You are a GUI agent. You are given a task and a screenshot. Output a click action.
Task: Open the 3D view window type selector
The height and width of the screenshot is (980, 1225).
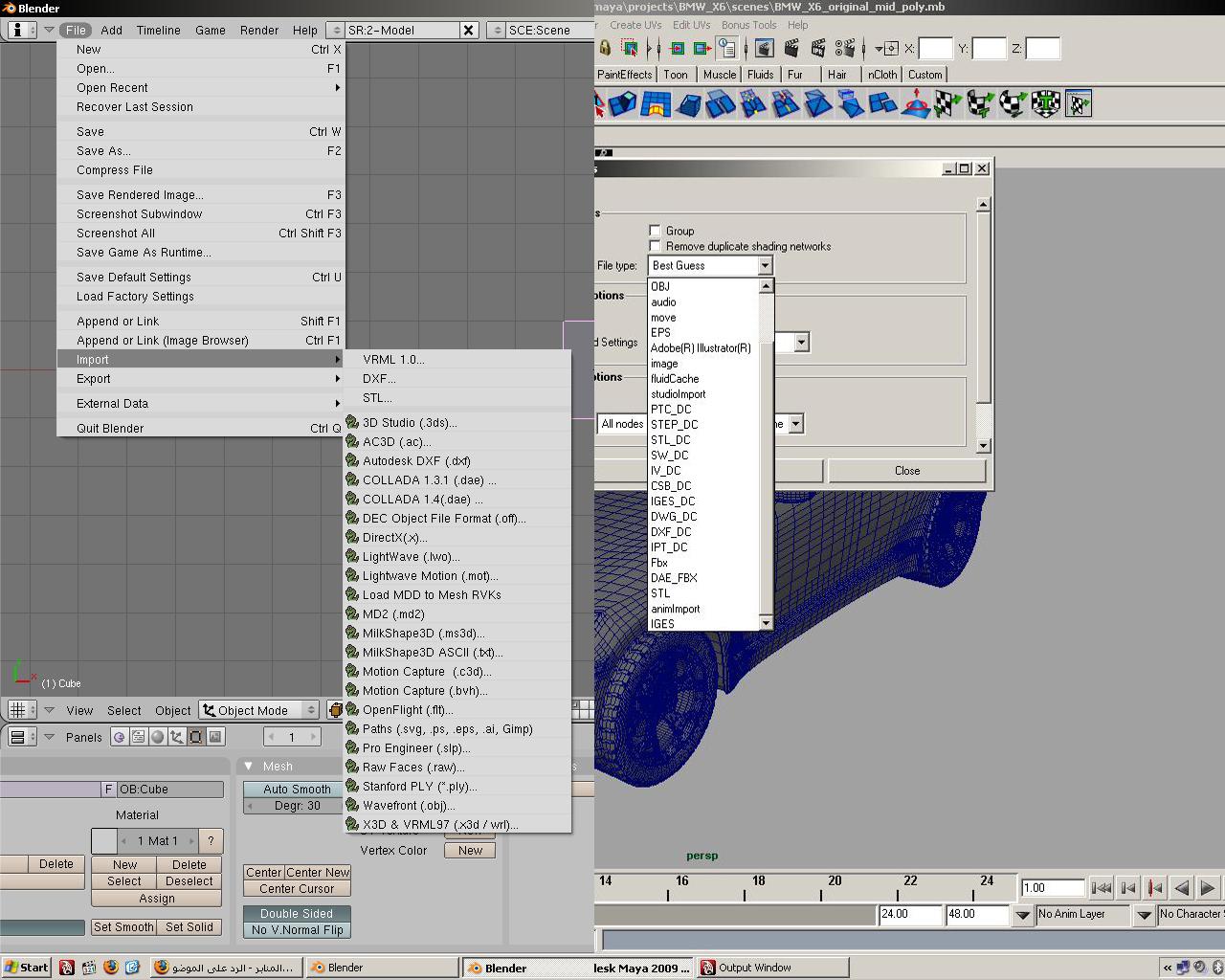(x=22, y=709)
